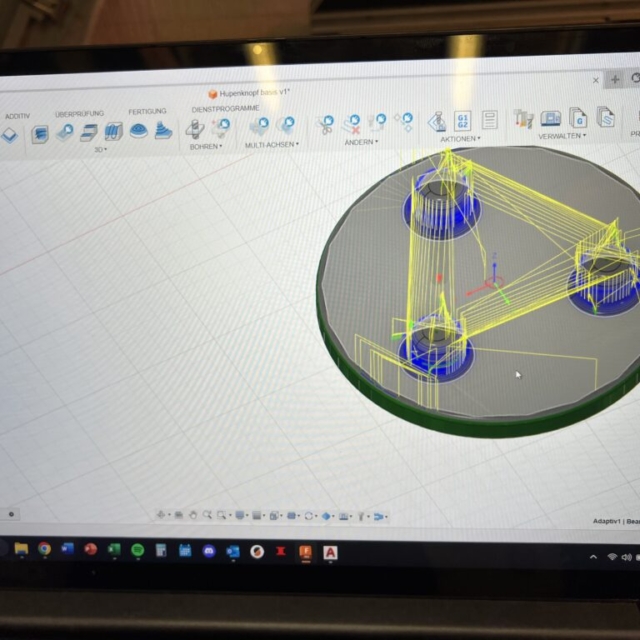The width and height of the screenshot is (640, 640).
Task: Open the setup sheet icon in Aktionen
Action: click(x=488, y=121)
